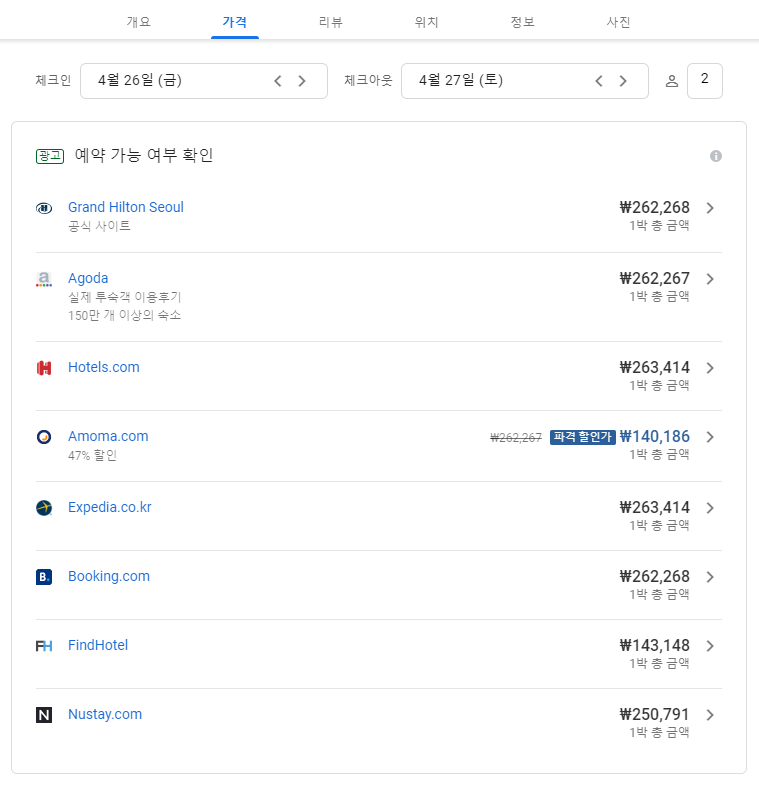Click the Booking.com logo icon

44,577
